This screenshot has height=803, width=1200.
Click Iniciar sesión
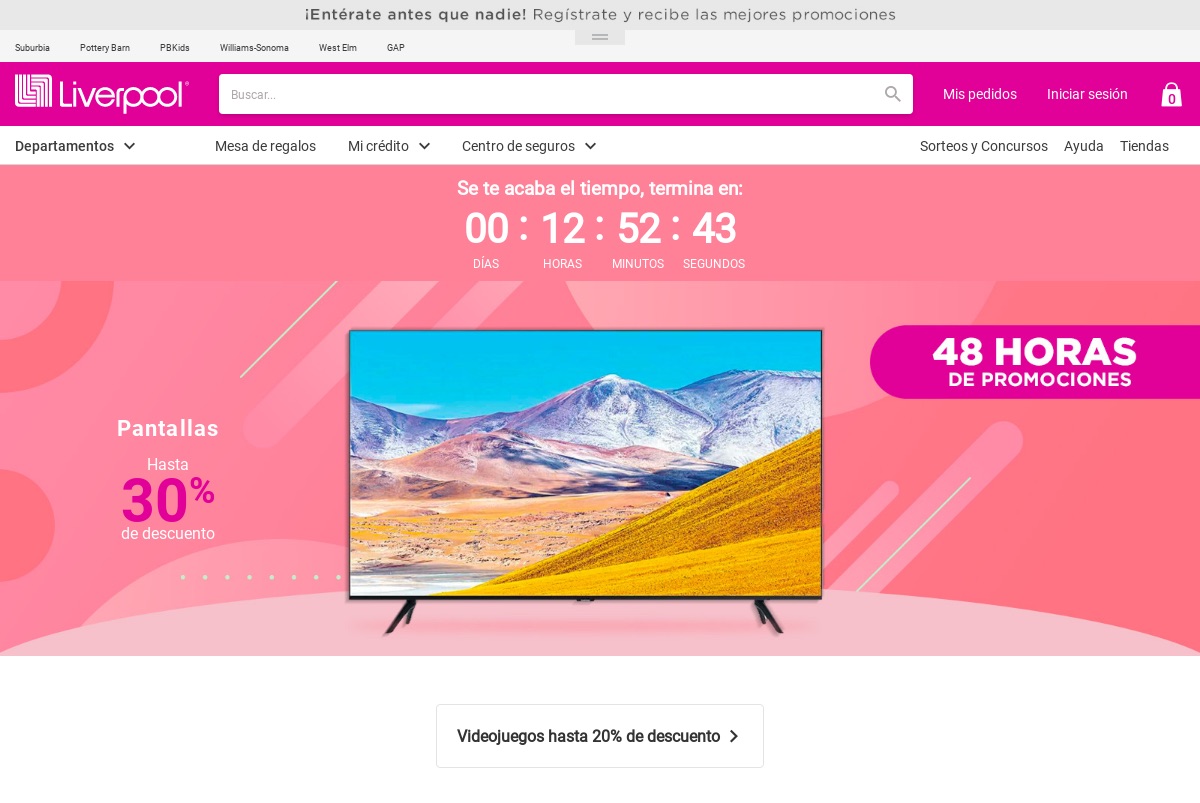pyautogui.click(x=1087, y=94)
